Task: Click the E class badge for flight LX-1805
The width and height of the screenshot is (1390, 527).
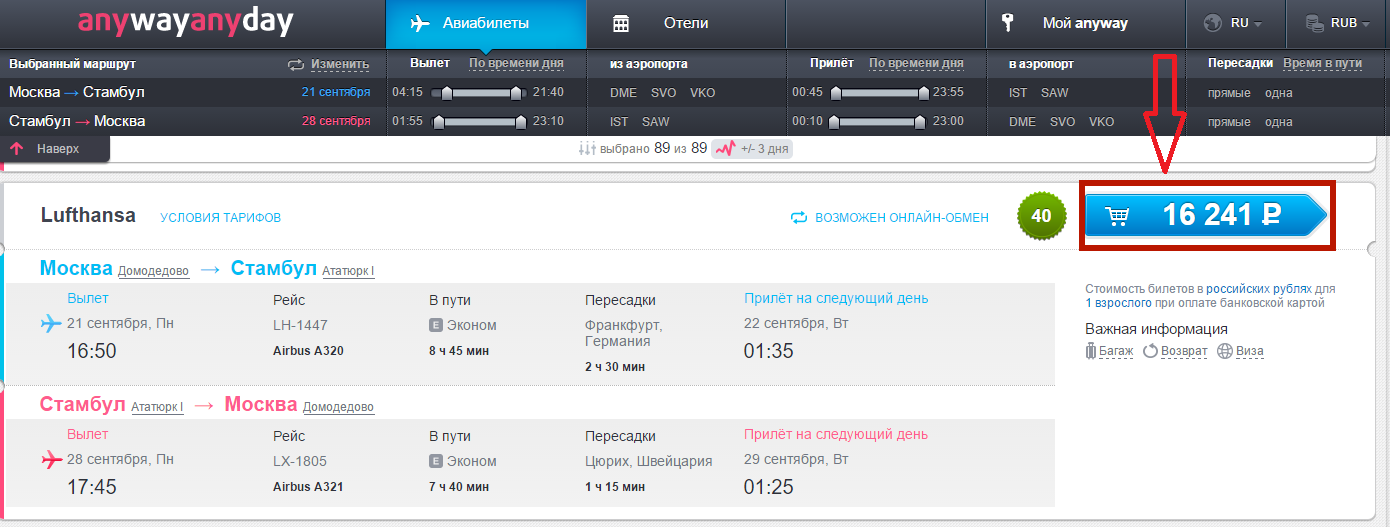Action: click(436, 461)
